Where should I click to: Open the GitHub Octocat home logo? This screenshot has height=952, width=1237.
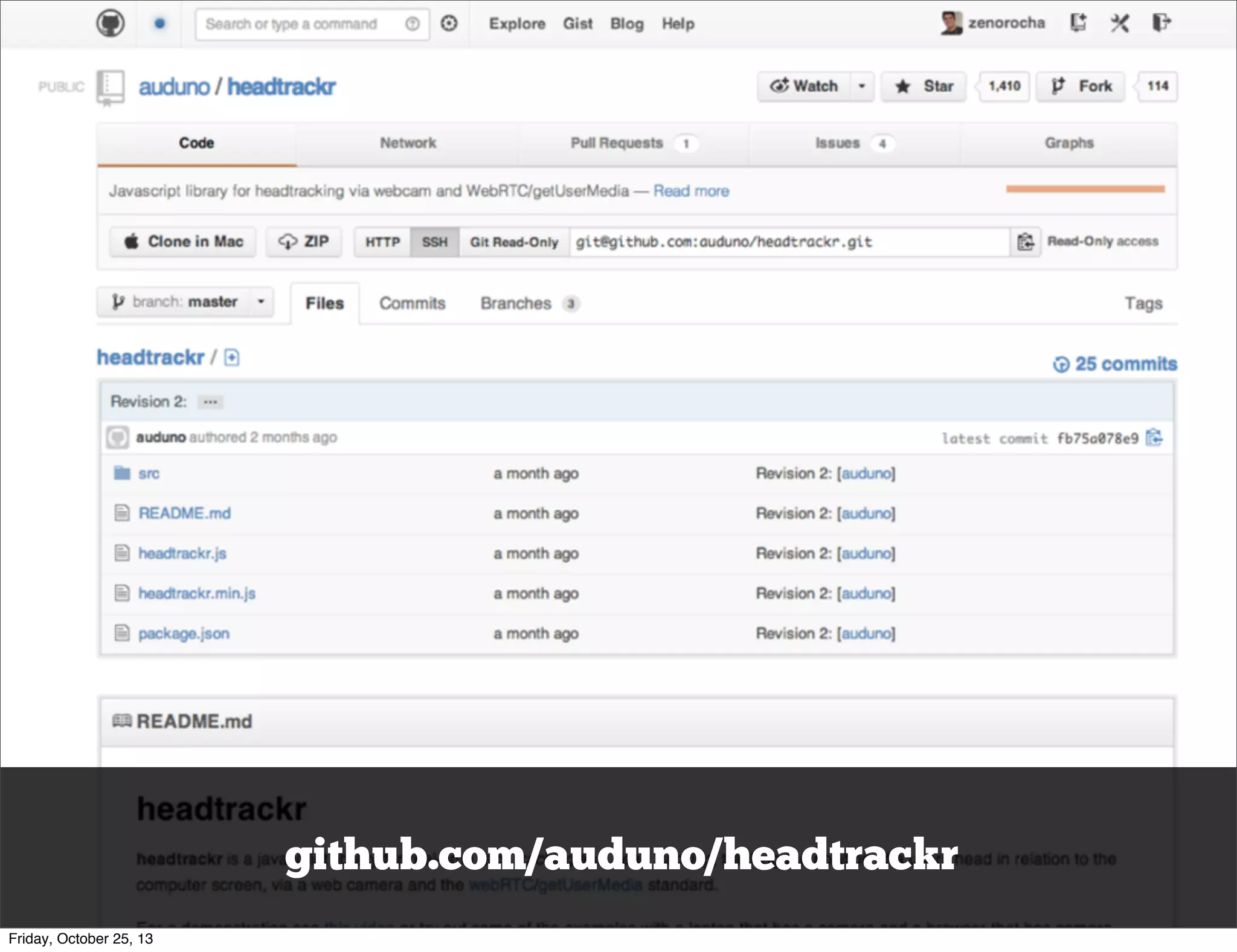(x=111, y=24)
